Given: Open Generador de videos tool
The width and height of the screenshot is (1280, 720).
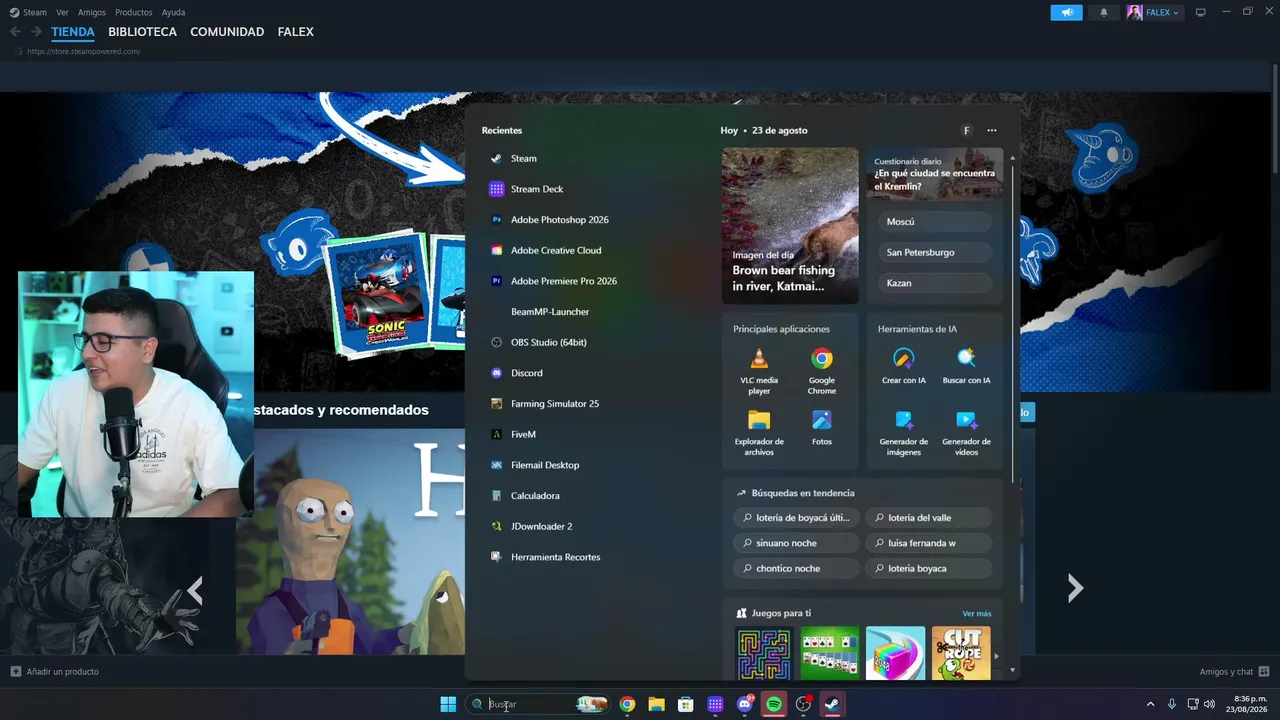Looking at the screenshot, I should pos(966,432).
